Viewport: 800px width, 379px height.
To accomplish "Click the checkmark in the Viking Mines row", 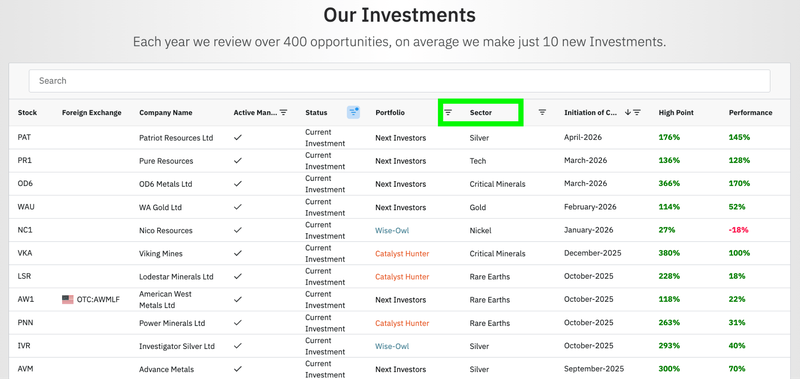I will (x=238, y=253).
